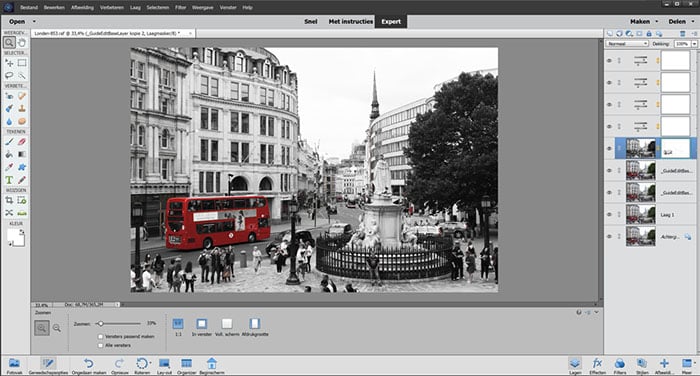Enable 'Vensters passend maken' checkbox
Screen dimensions: 700x376
coord(100,336)
